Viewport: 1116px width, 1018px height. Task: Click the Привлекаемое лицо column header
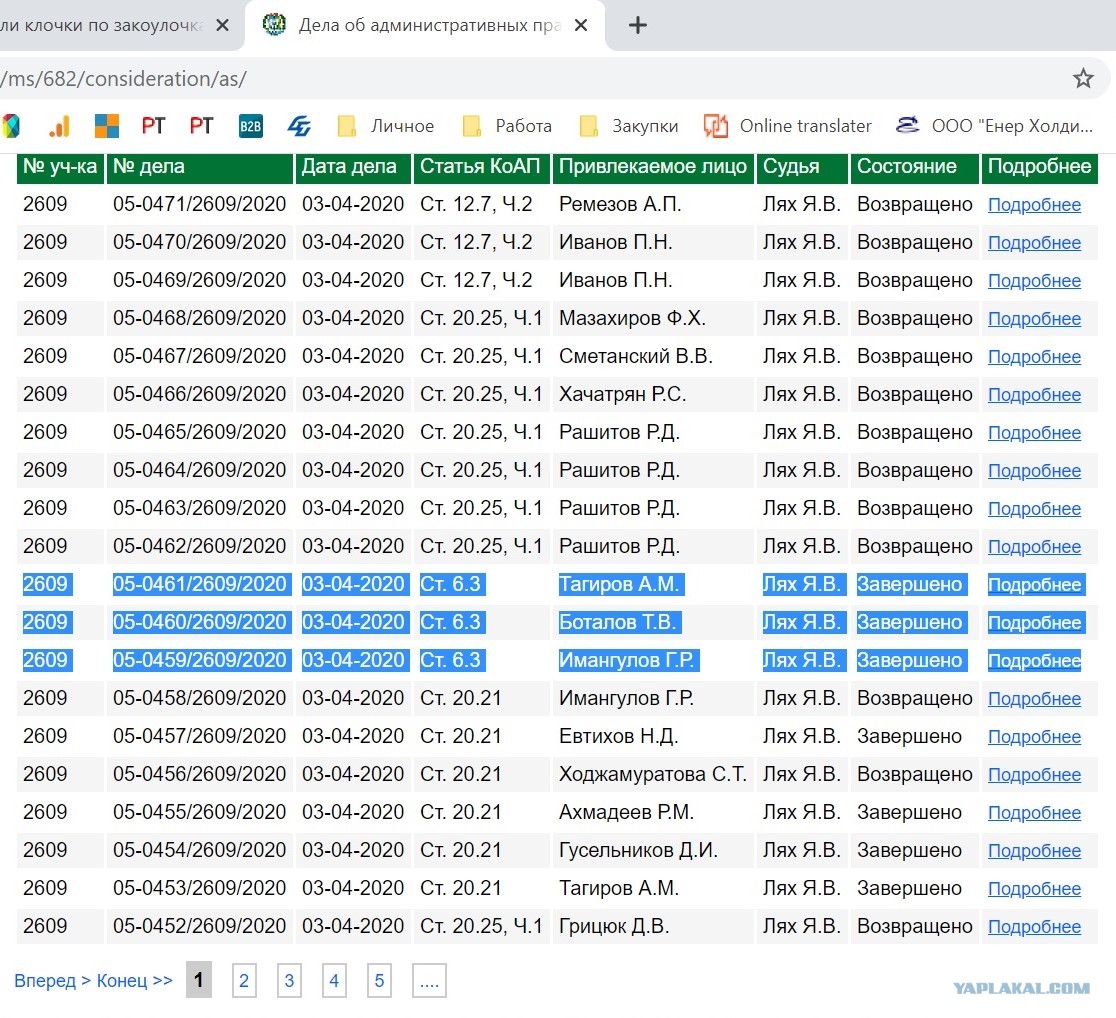click(653, 167)
